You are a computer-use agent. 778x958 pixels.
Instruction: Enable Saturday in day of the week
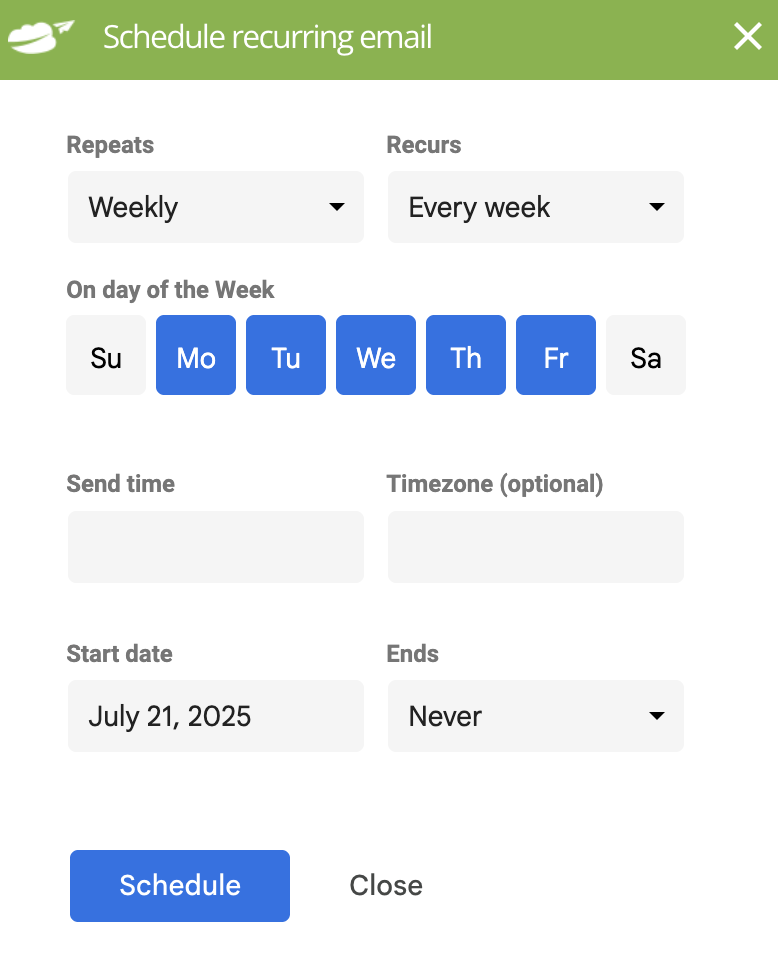click(646, 355)
